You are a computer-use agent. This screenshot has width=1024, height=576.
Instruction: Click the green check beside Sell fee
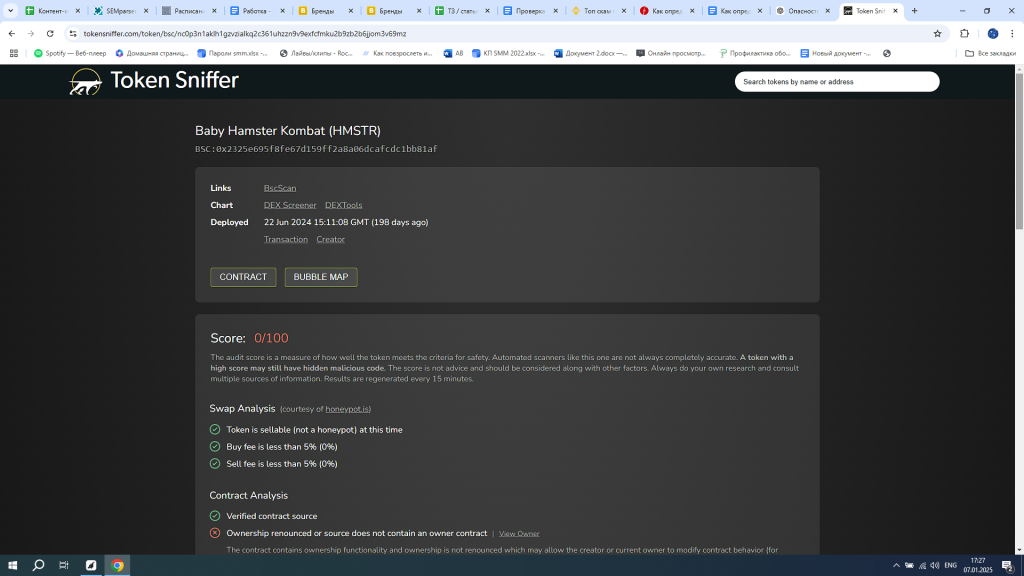pos(215,464)
